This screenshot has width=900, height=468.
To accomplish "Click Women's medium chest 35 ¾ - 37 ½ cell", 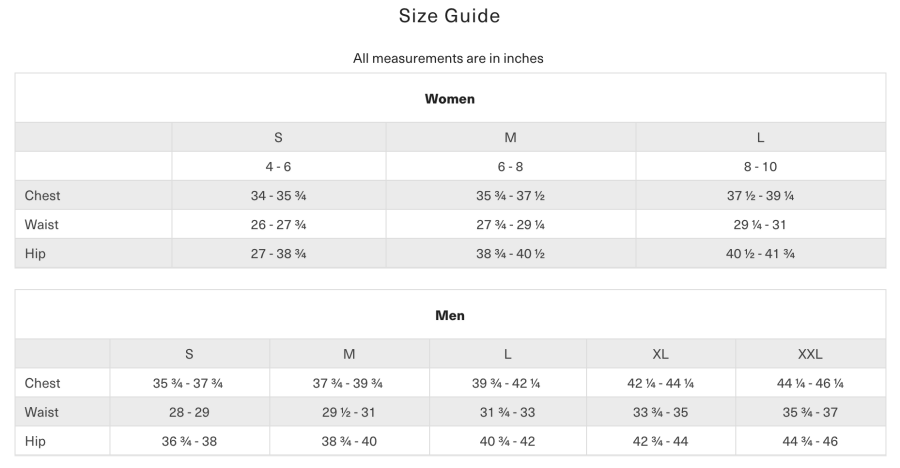I will coord(510,196).
